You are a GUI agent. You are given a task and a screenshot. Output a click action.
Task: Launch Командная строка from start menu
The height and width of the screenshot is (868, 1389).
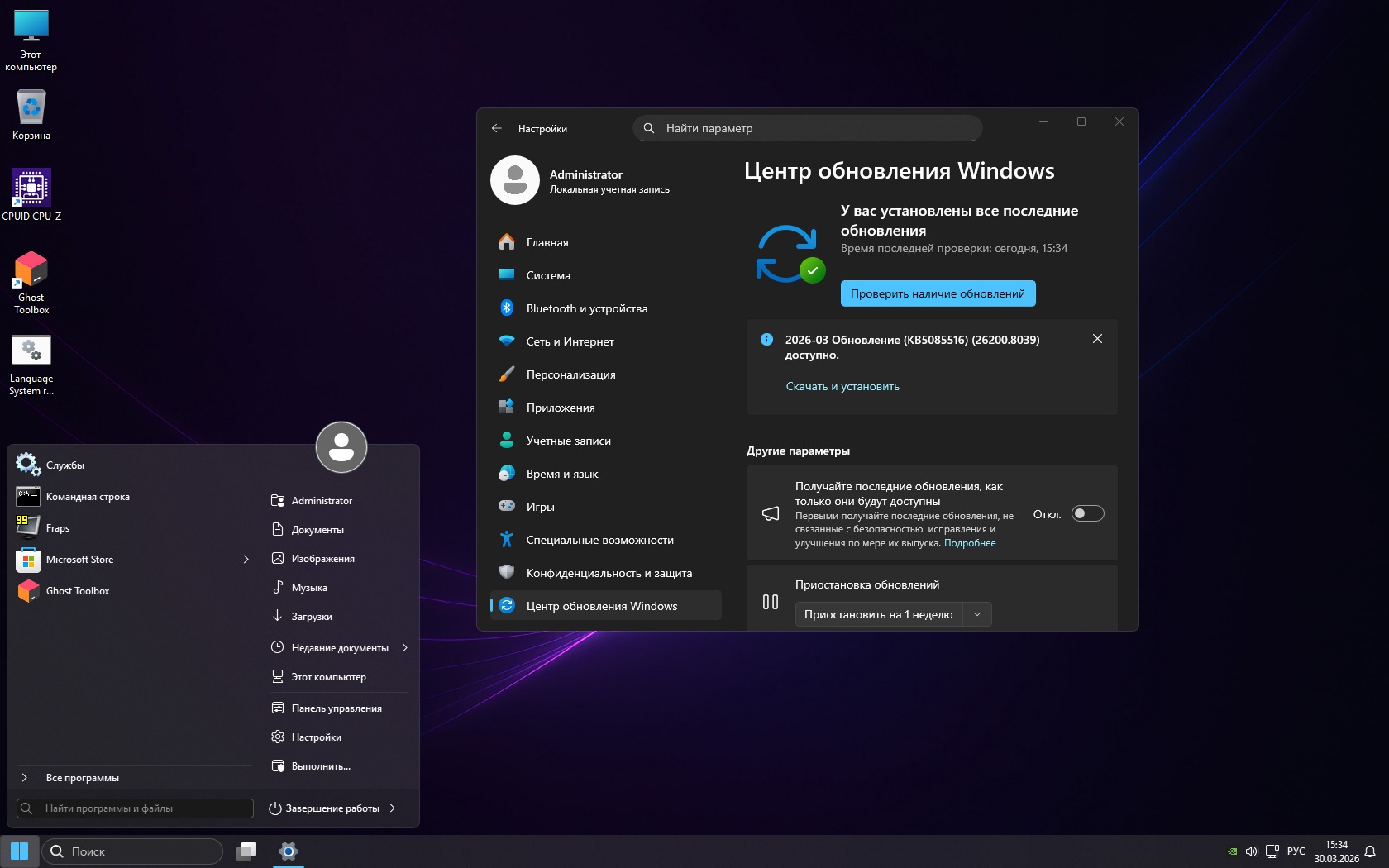tap(88, 497)
